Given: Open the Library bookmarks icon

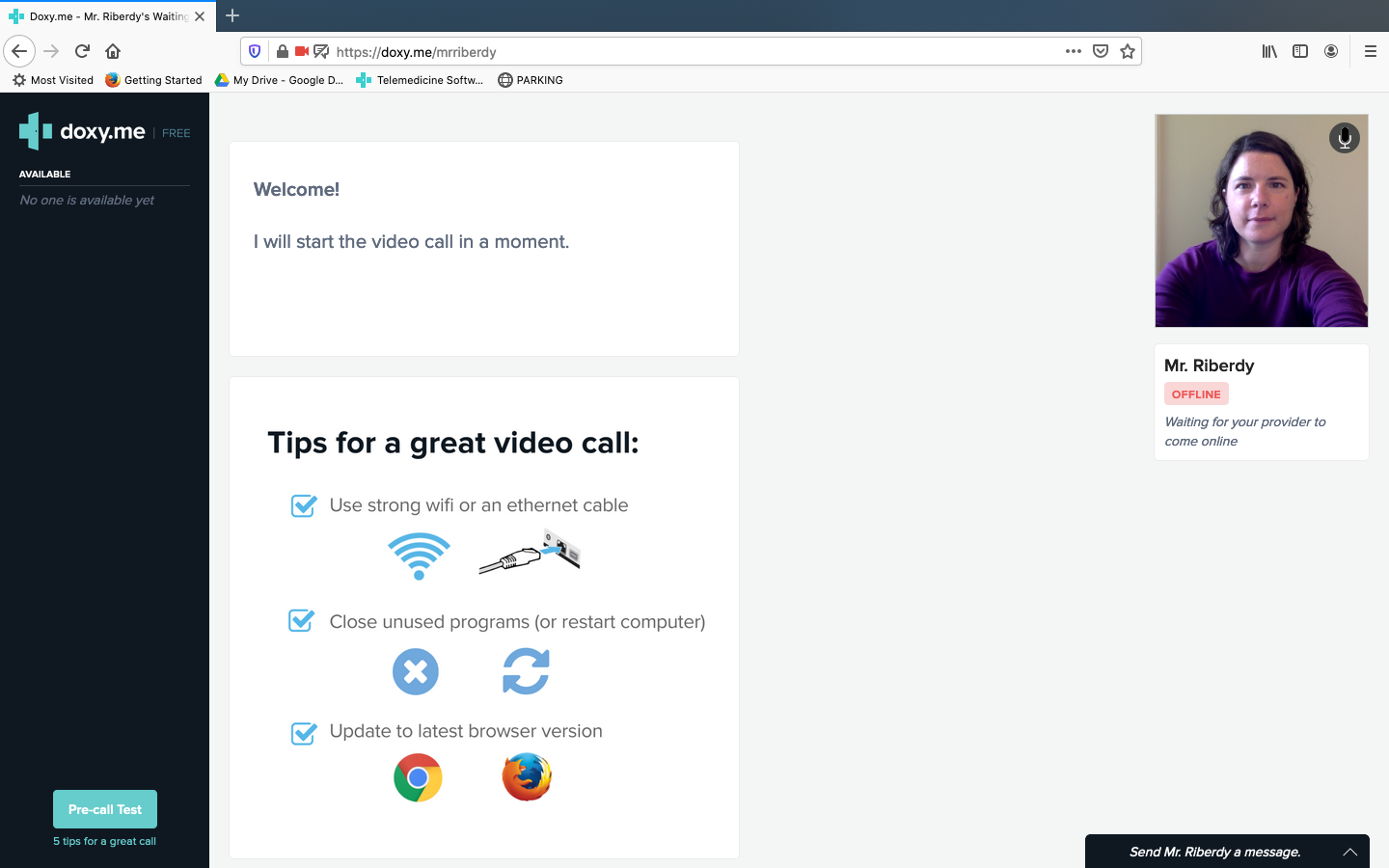Looking at the screenshot, I should [x=1269, y=51].
